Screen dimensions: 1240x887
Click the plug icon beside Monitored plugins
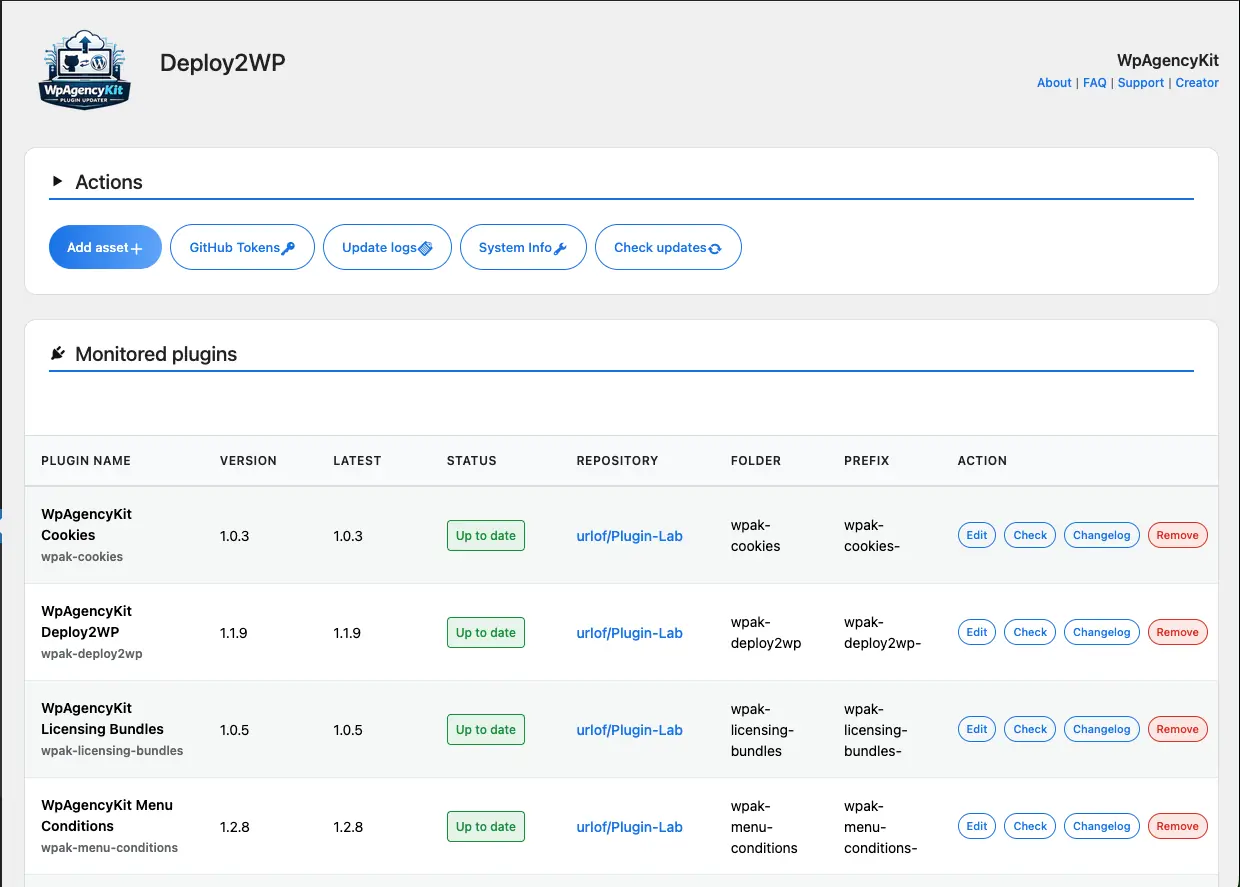[58, 354]
